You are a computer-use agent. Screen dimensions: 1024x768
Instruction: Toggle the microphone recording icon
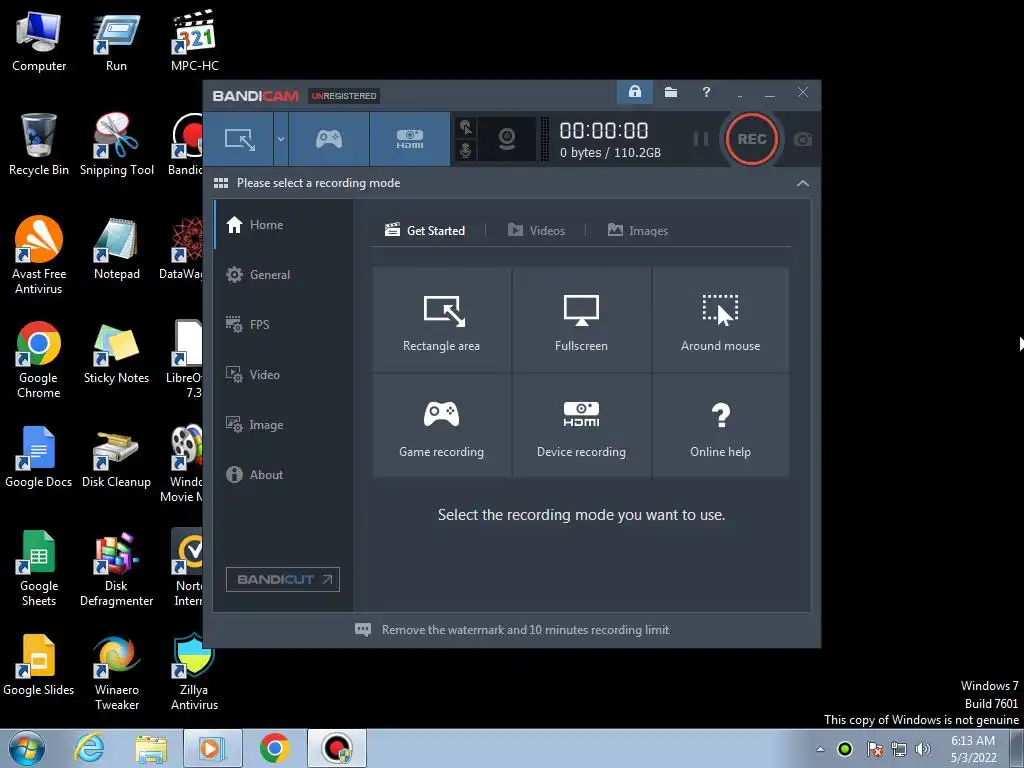(465, 150)
